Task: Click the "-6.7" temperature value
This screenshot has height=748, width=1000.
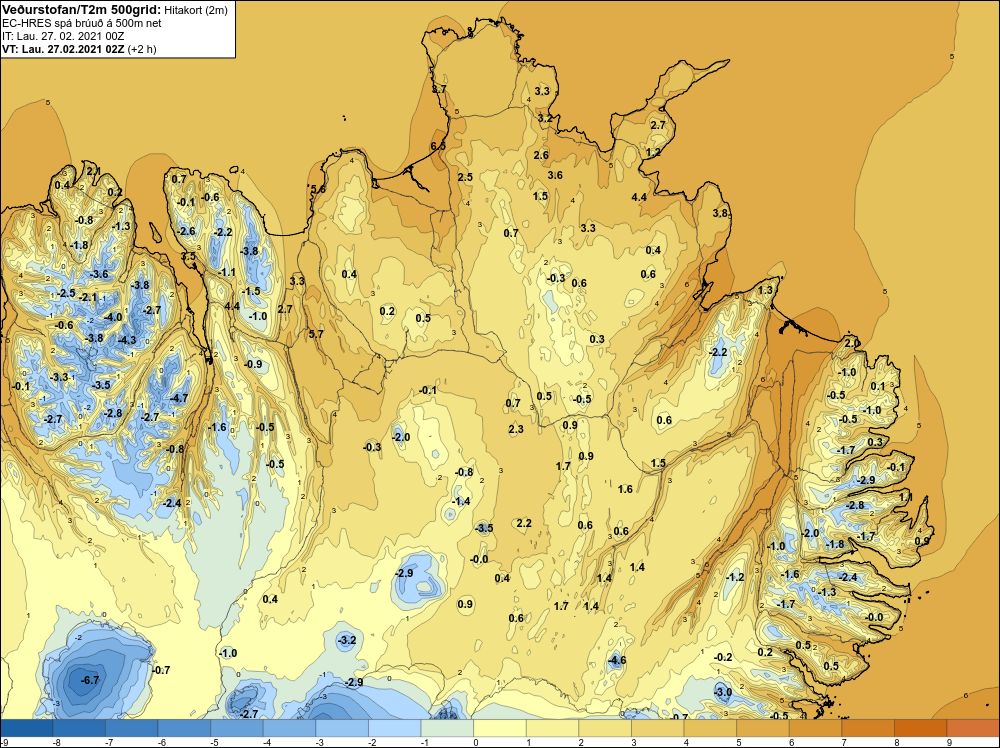Action: 90,680
